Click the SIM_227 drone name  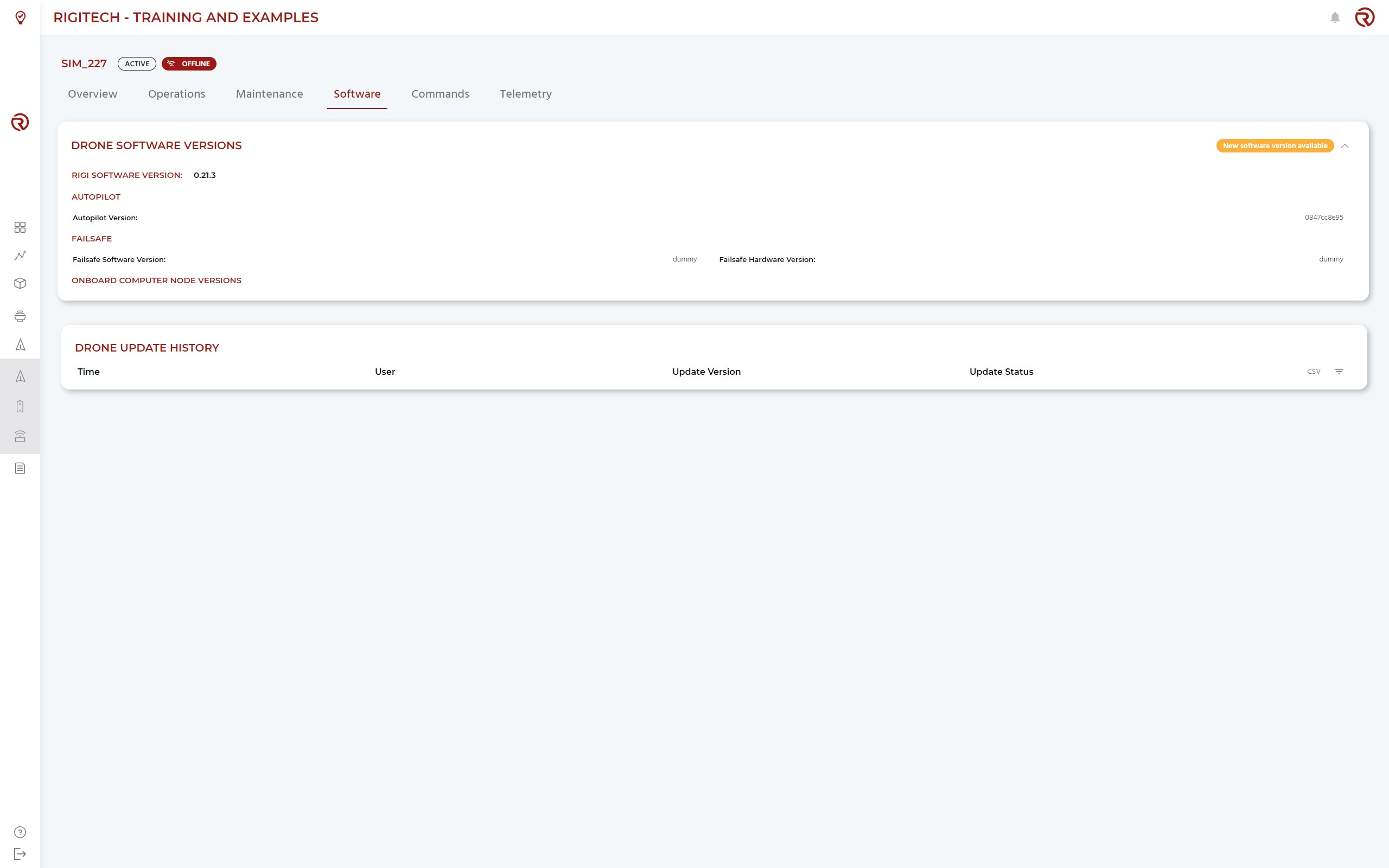84,63
